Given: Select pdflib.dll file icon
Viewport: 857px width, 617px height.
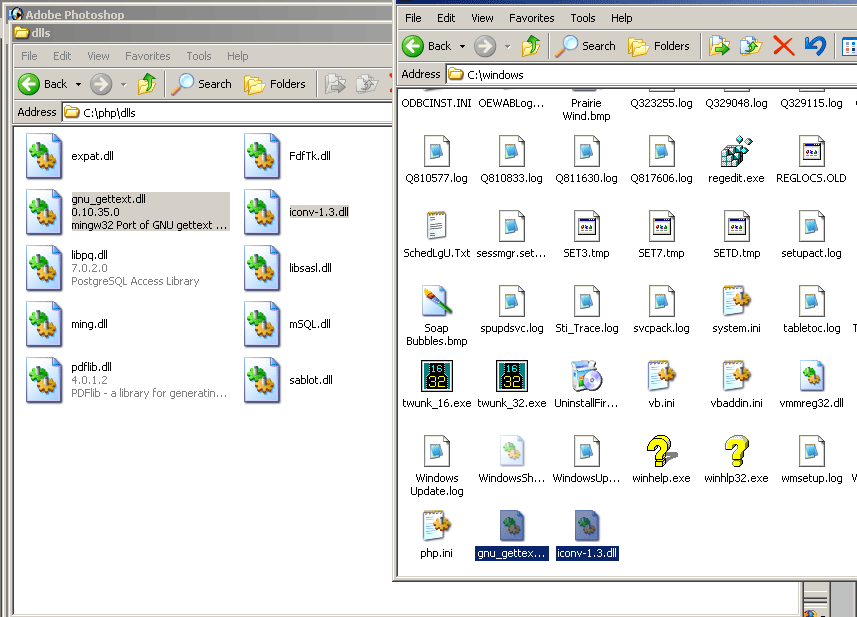Looking at the screenshot, I should tap(44, 380).
